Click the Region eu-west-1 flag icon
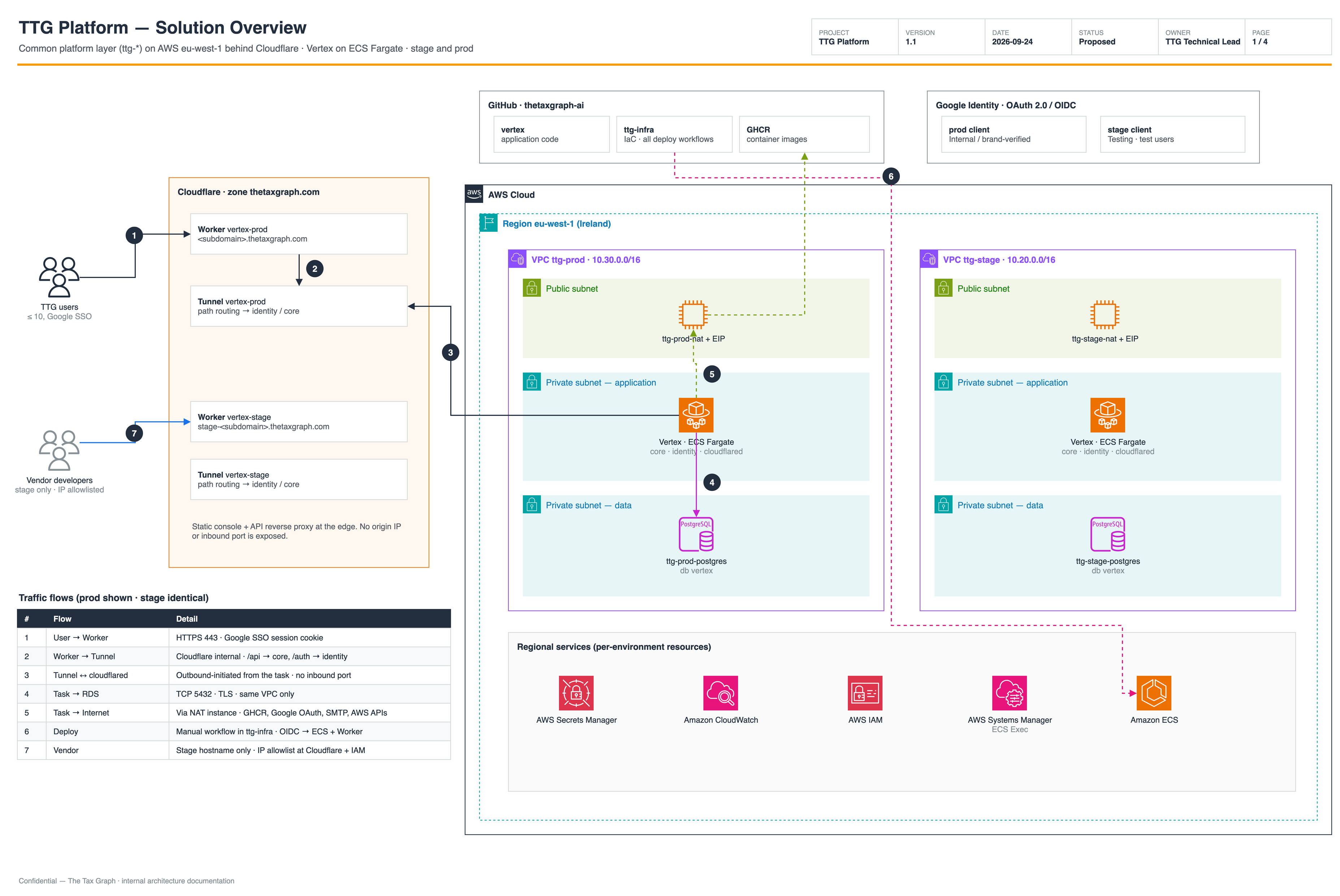This screenshot has width=1340, height=896. pos(488,223)
